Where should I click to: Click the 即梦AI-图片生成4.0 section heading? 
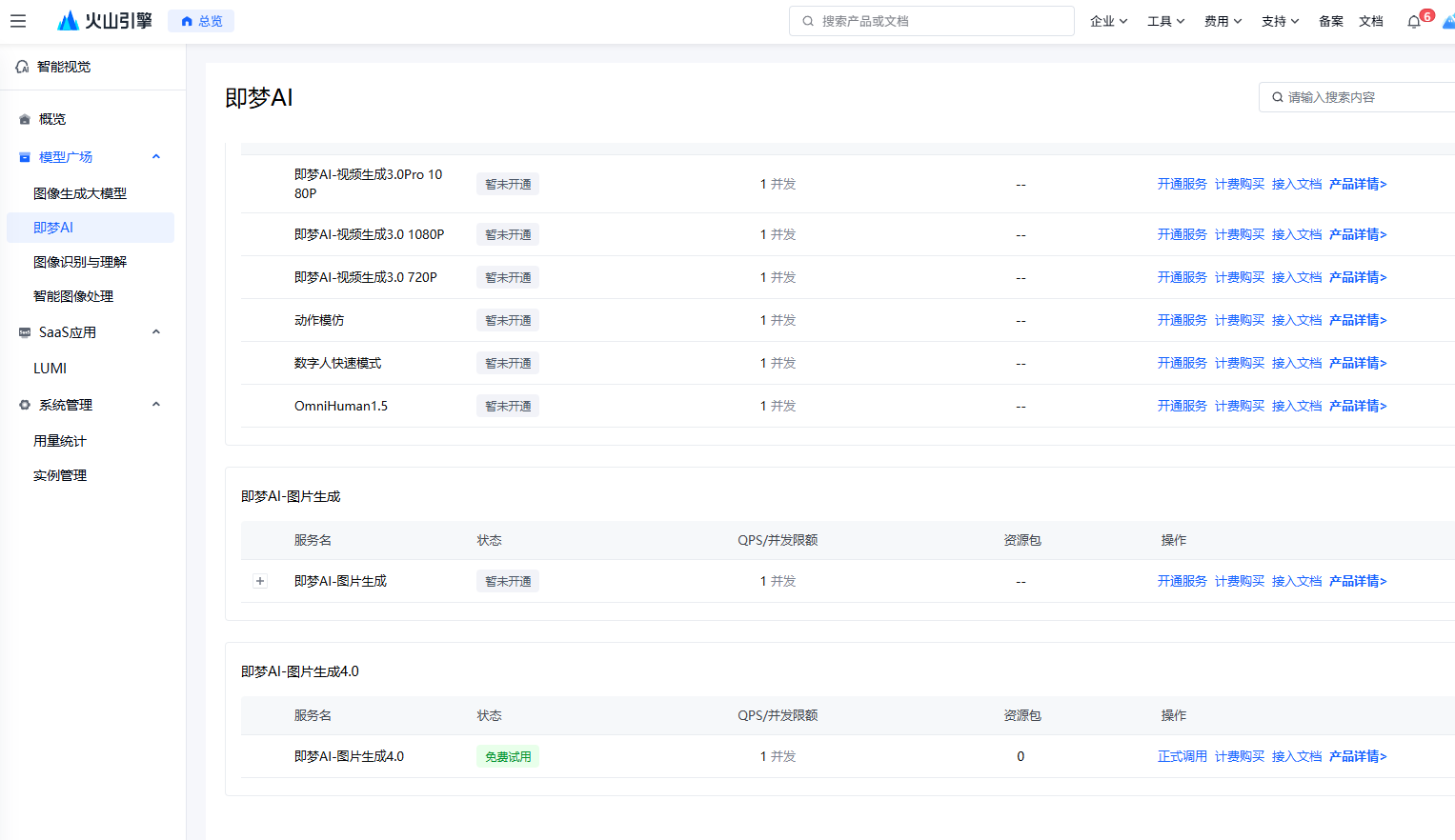(x=300, y=671)
